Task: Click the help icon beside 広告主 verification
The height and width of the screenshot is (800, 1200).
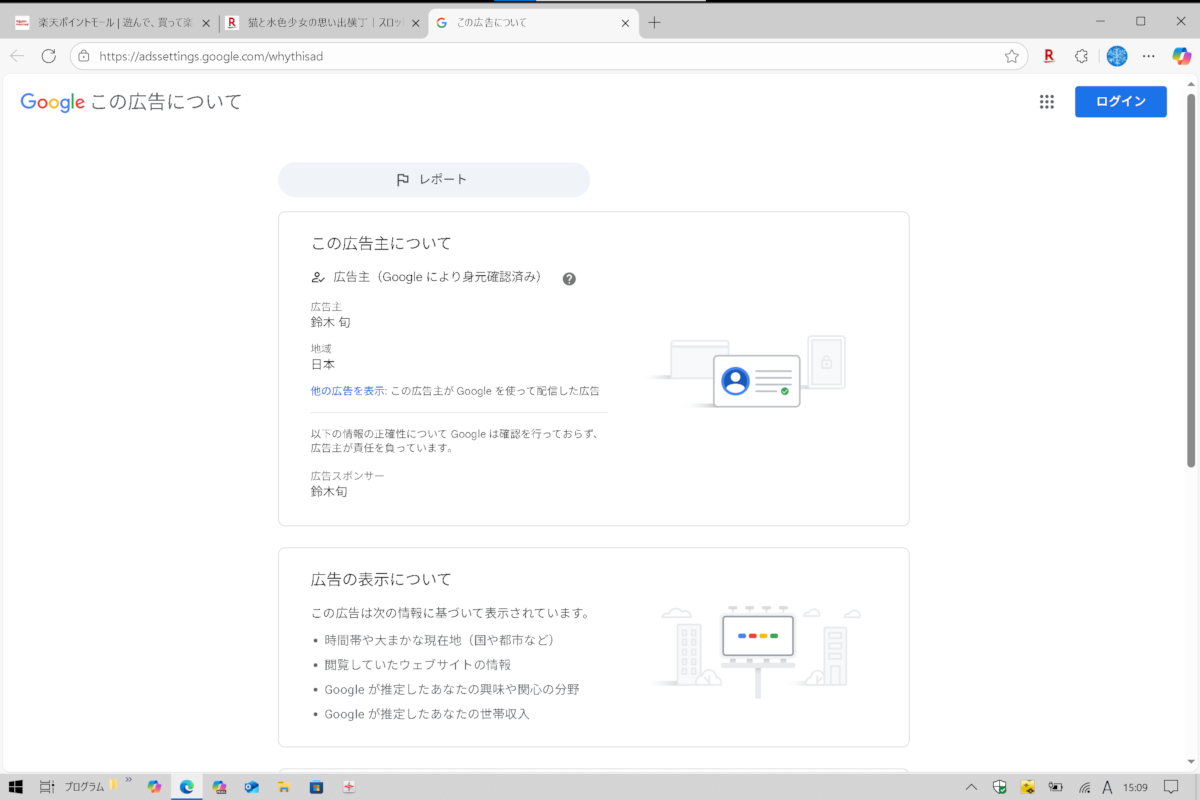Action: tap(569, 279)
